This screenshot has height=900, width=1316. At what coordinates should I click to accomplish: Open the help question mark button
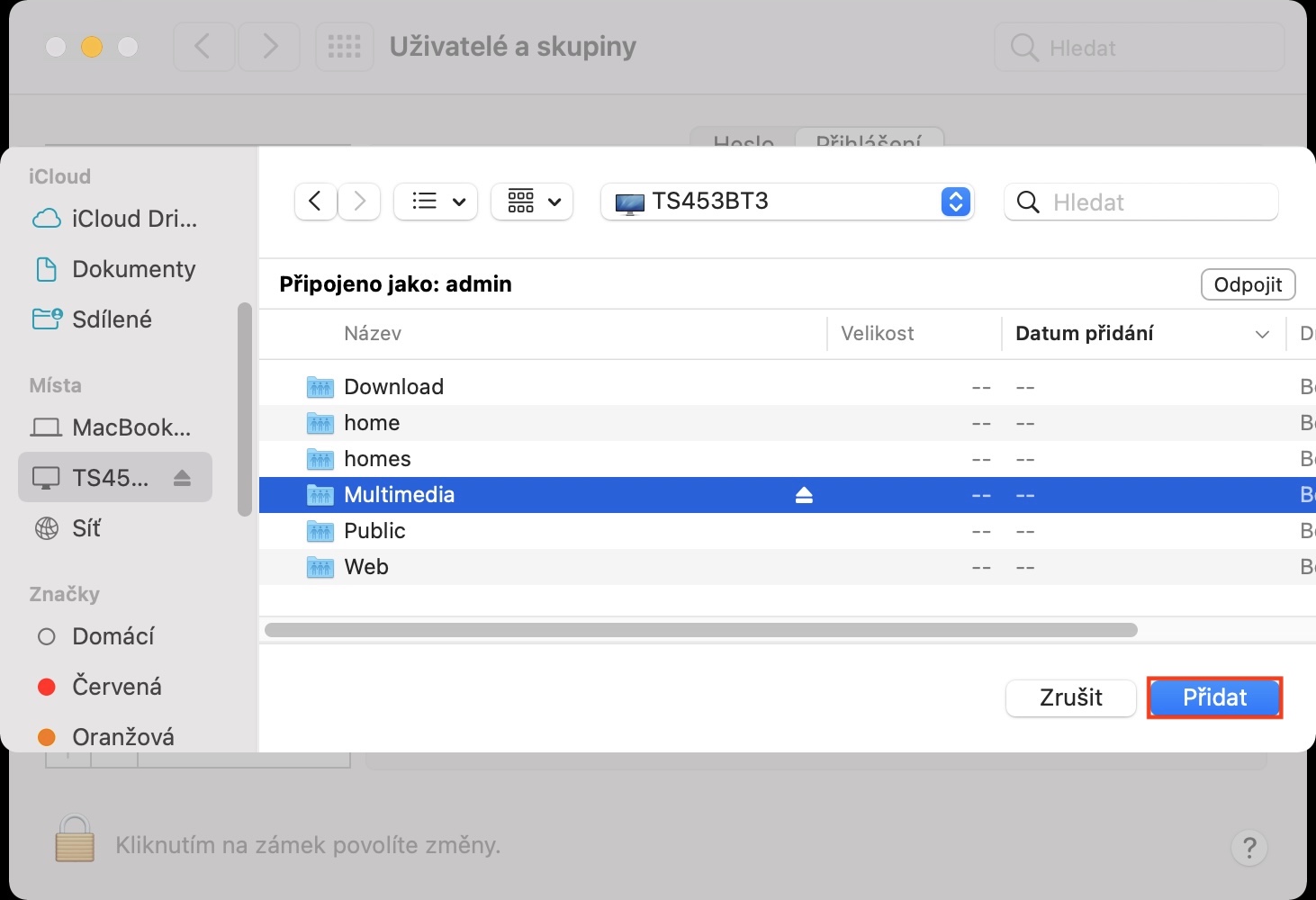[x=1248, y=847]
